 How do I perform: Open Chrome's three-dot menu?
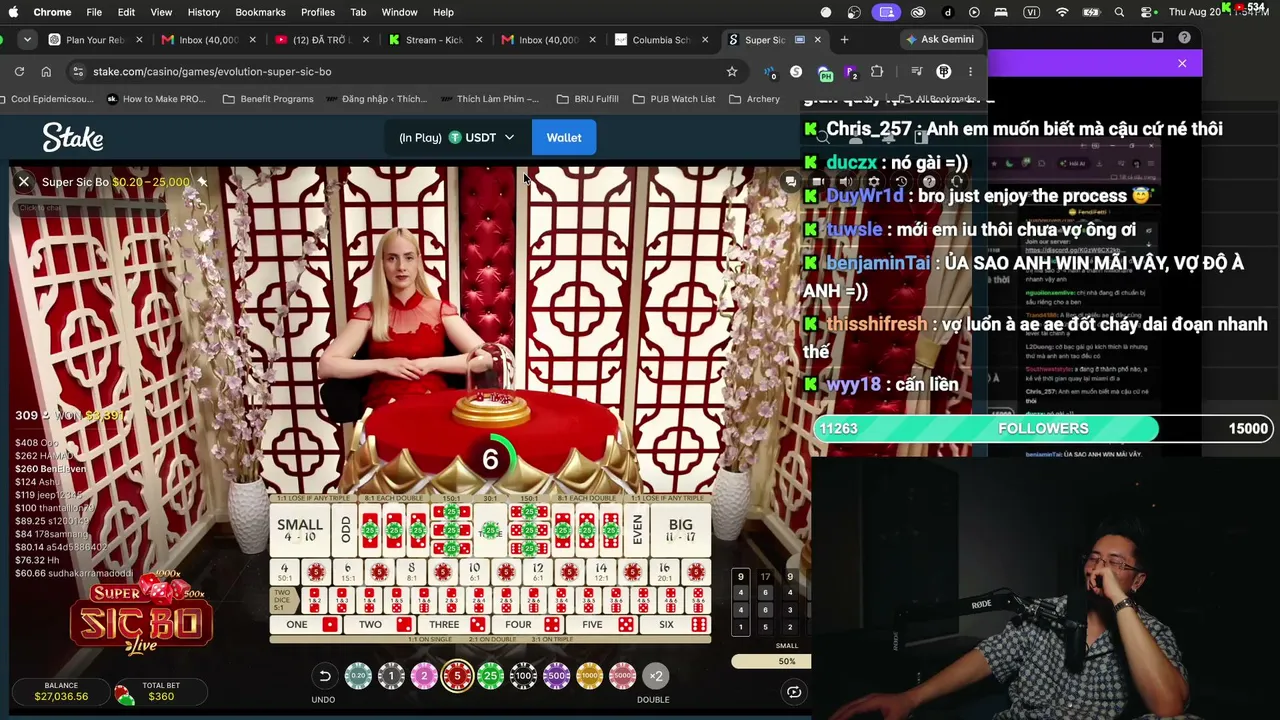coord(970,71)
